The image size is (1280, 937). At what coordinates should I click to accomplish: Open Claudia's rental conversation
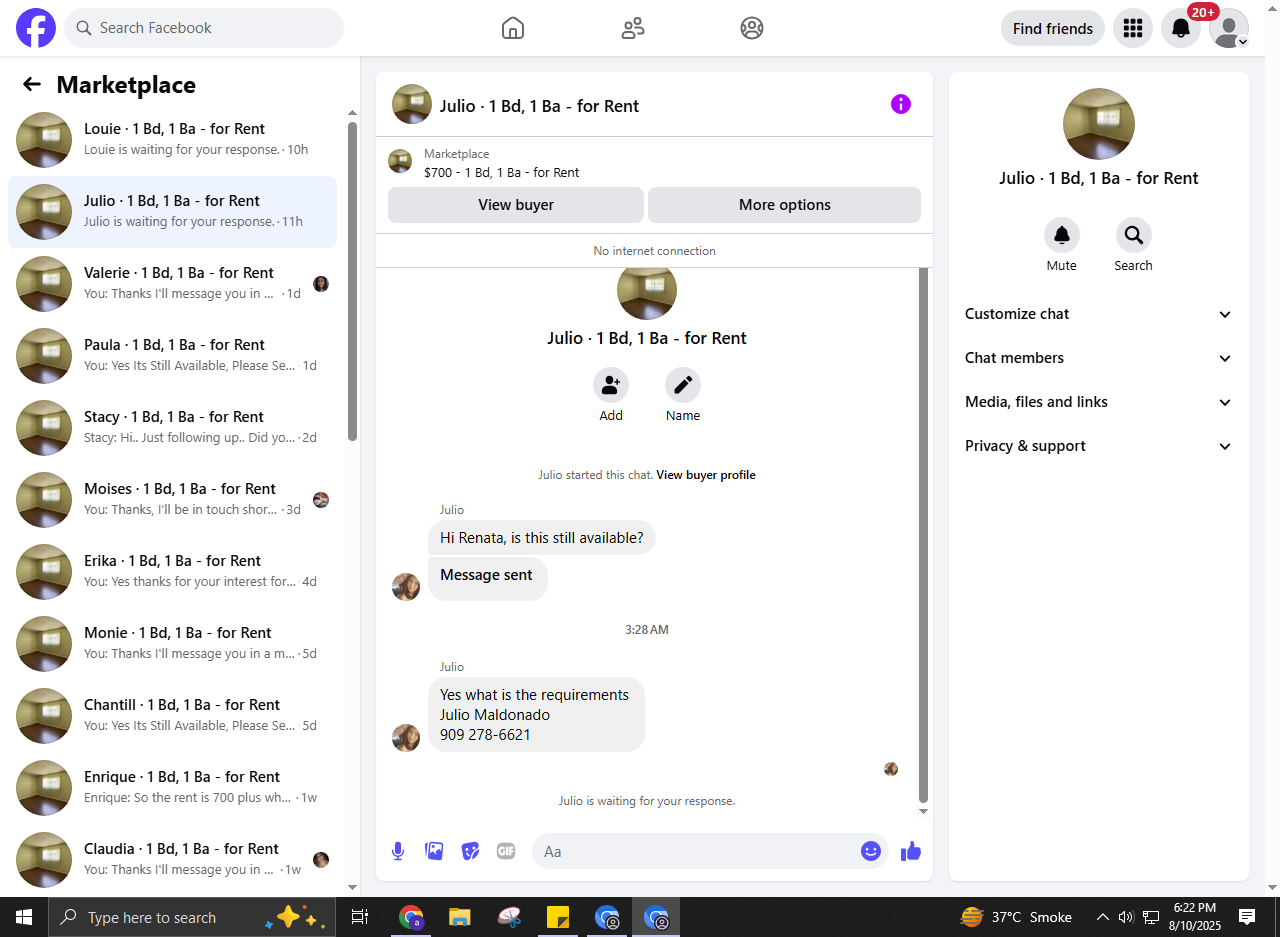tap(172, 860)
